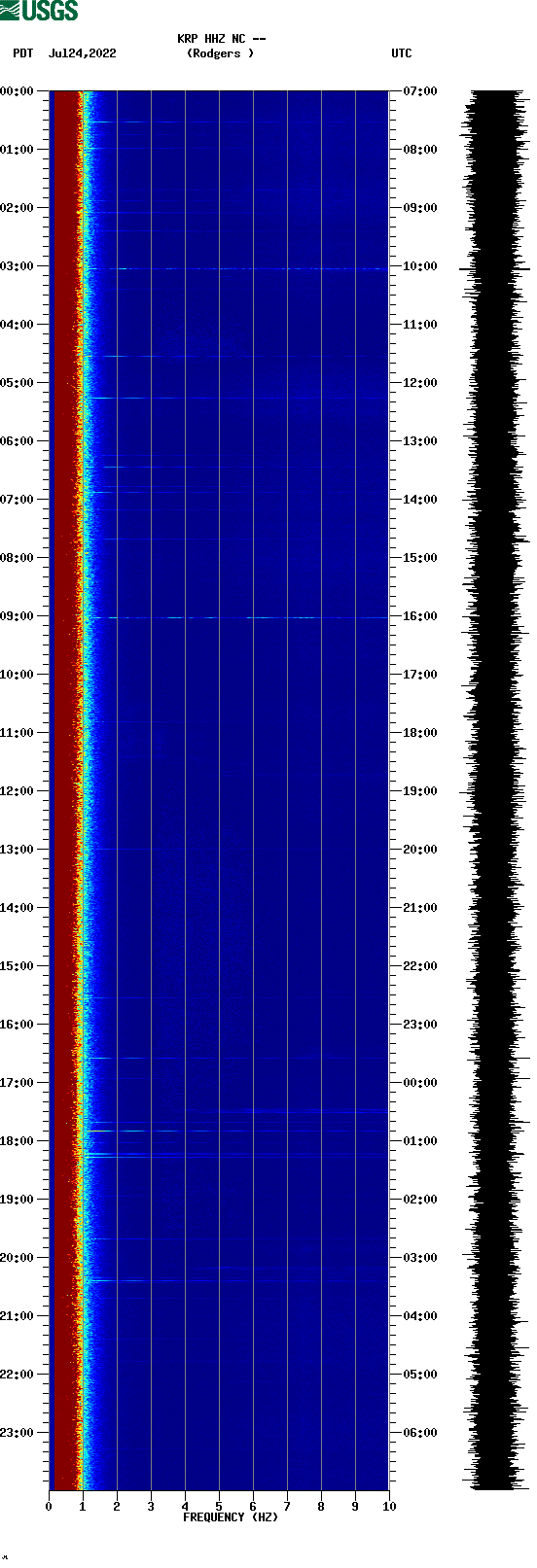Viewport: 537px width, 1568px height.
Task: Click frequency axis tick '1'
Action: 83,1507
